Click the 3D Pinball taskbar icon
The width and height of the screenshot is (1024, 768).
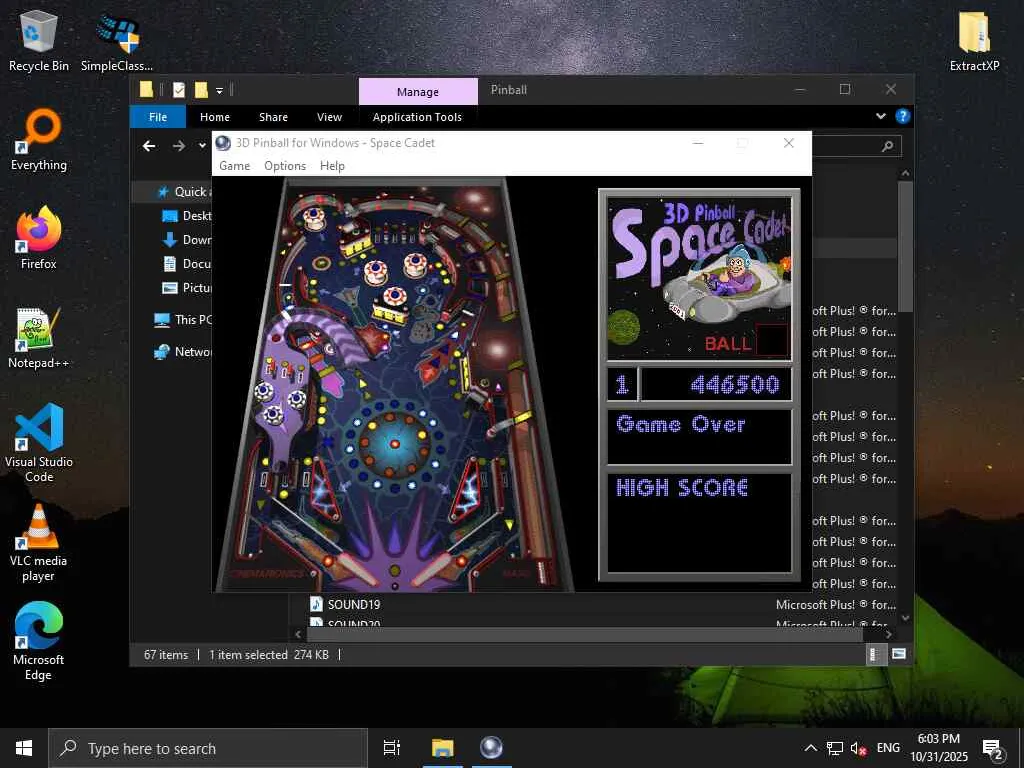tap(491, 748)
